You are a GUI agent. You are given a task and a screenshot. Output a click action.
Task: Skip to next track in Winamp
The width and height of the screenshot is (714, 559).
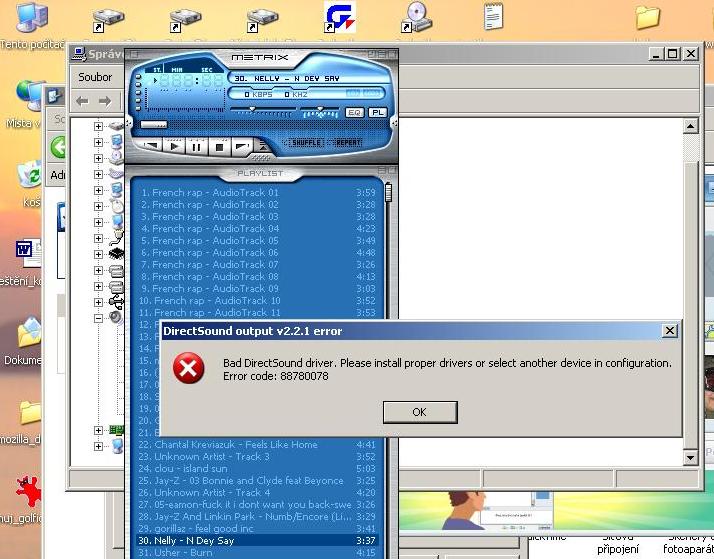[x=242, y=147]
